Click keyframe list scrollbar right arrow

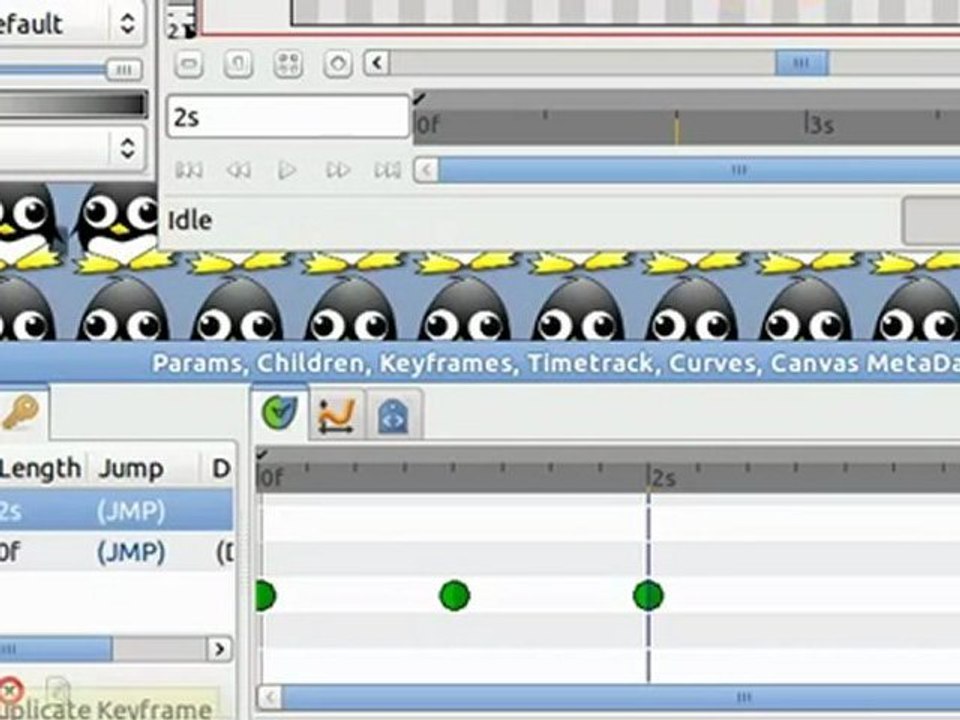[220, 648]
